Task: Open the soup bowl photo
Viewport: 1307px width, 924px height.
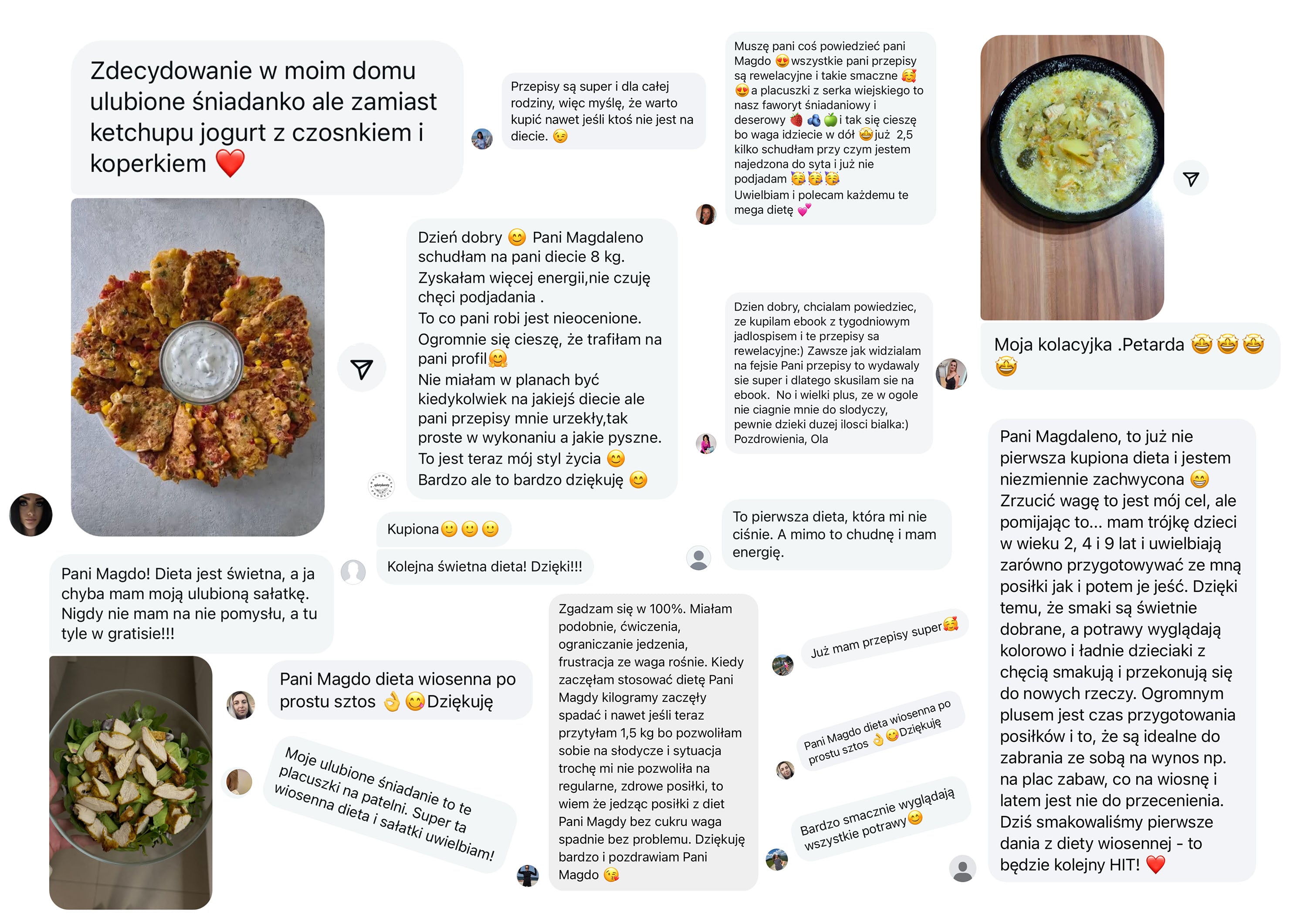Action: pos(1072,178)
